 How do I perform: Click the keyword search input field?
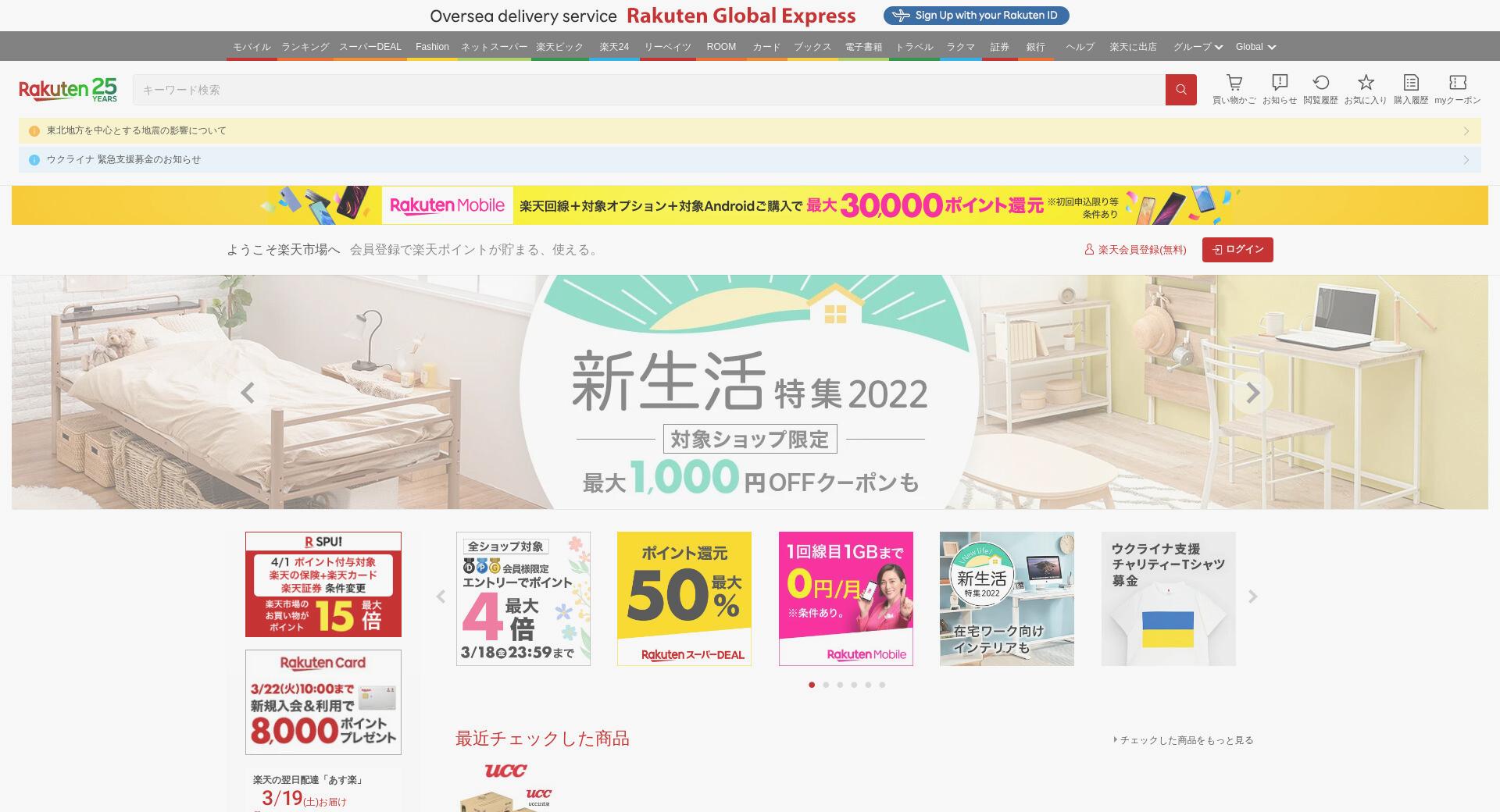(649, 90)
